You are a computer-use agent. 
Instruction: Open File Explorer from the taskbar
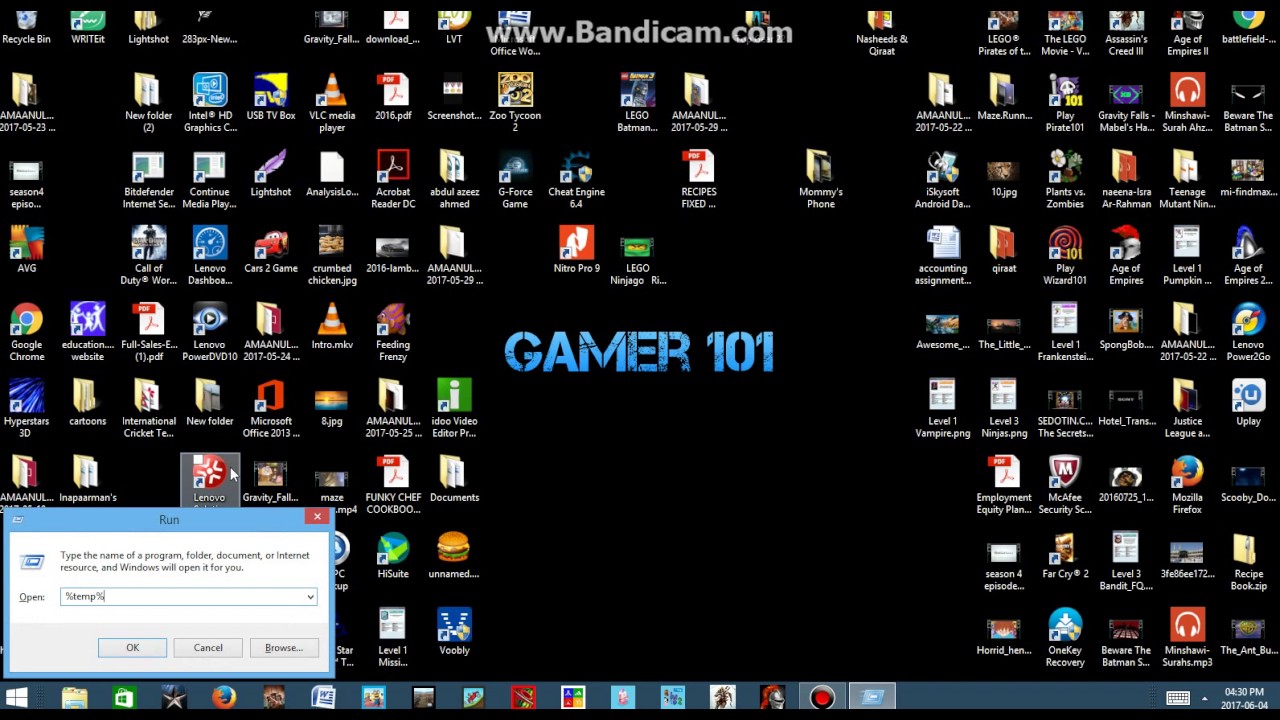74,697
